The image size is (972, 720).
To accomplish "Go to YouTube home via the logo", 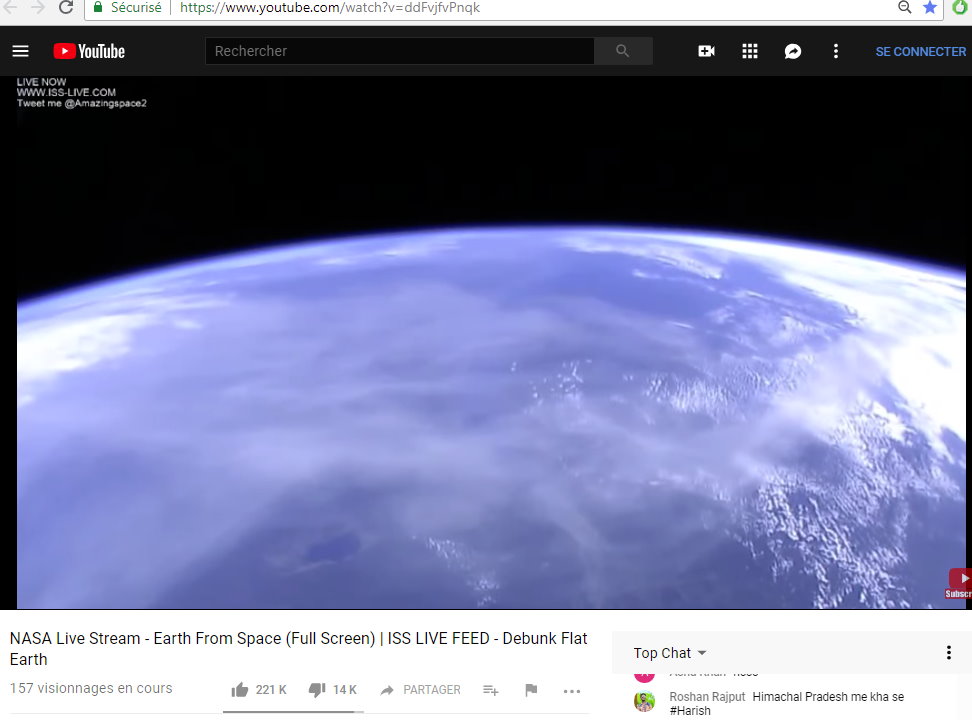I will point(89,51).
